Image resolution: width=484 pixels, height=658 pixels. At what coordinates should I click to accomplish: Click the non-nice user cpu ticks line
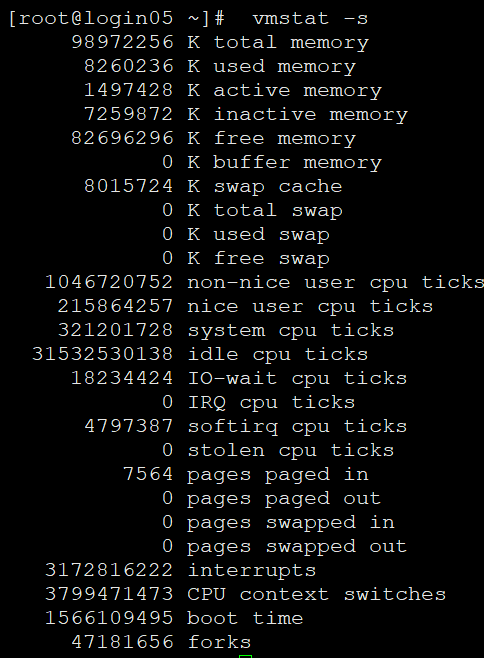pyautogui.click(x=264, y=282)
